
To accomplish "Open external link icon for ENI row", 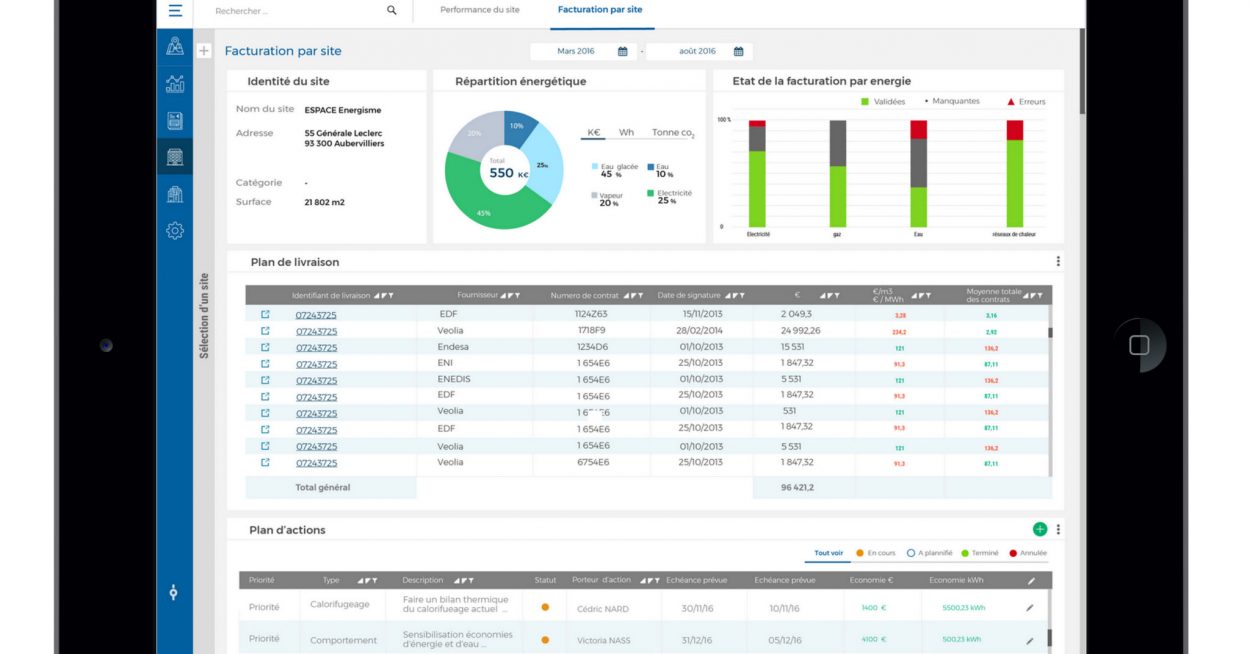I will (265, 363).
